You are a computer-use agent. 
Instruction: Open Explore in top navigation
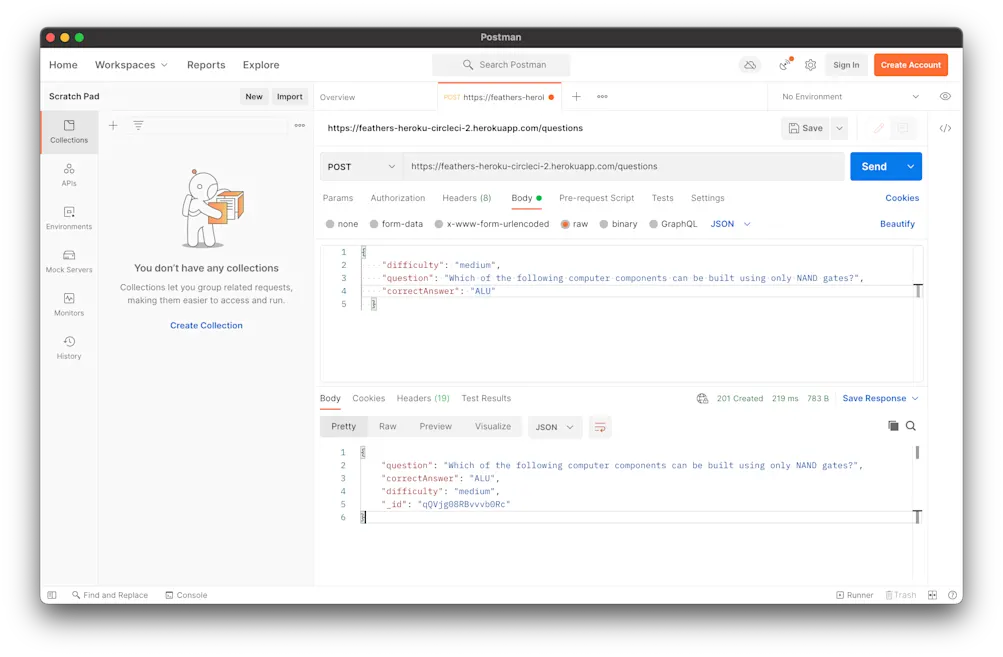(261, 65)
